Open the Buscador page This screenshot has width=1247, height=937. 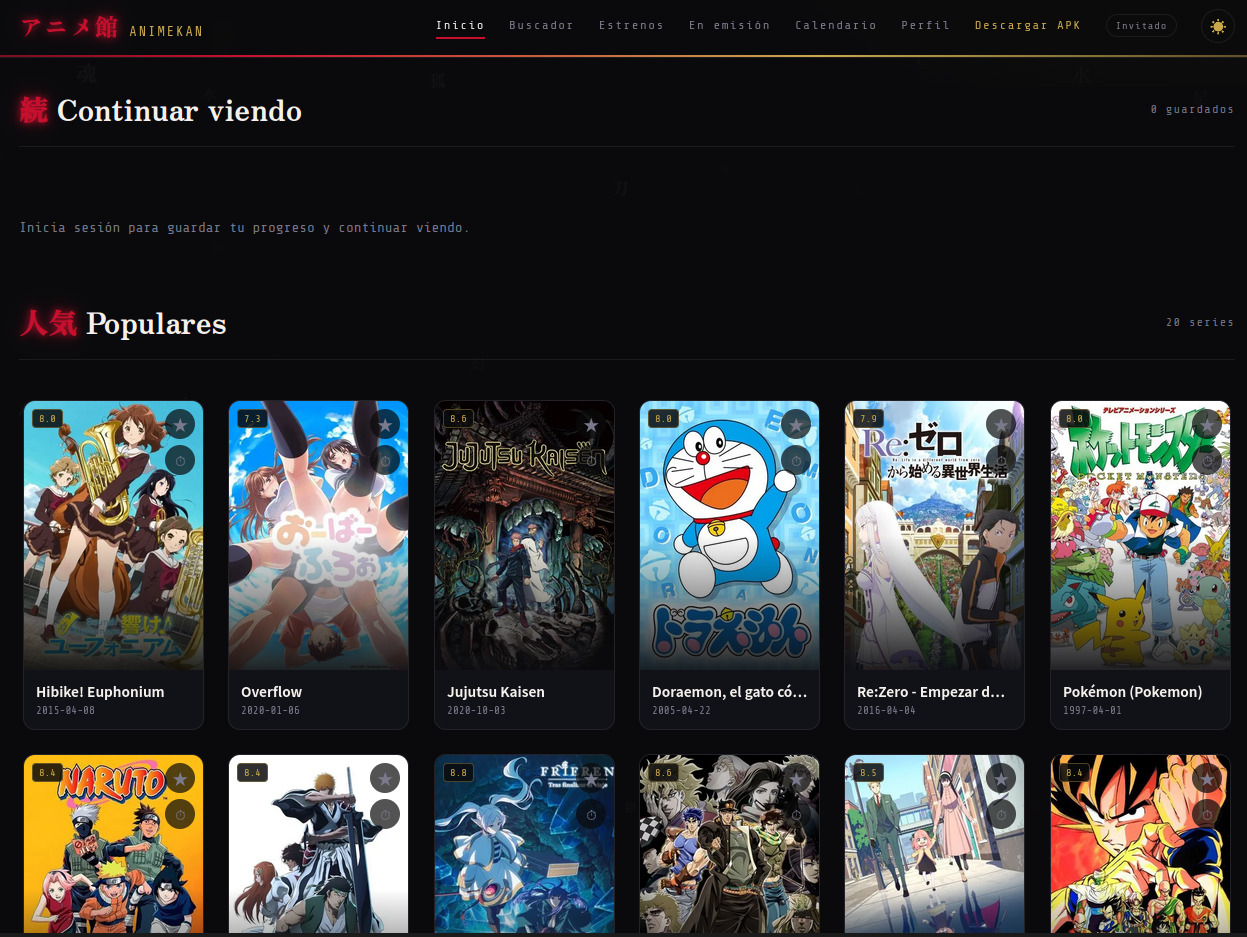541,25
